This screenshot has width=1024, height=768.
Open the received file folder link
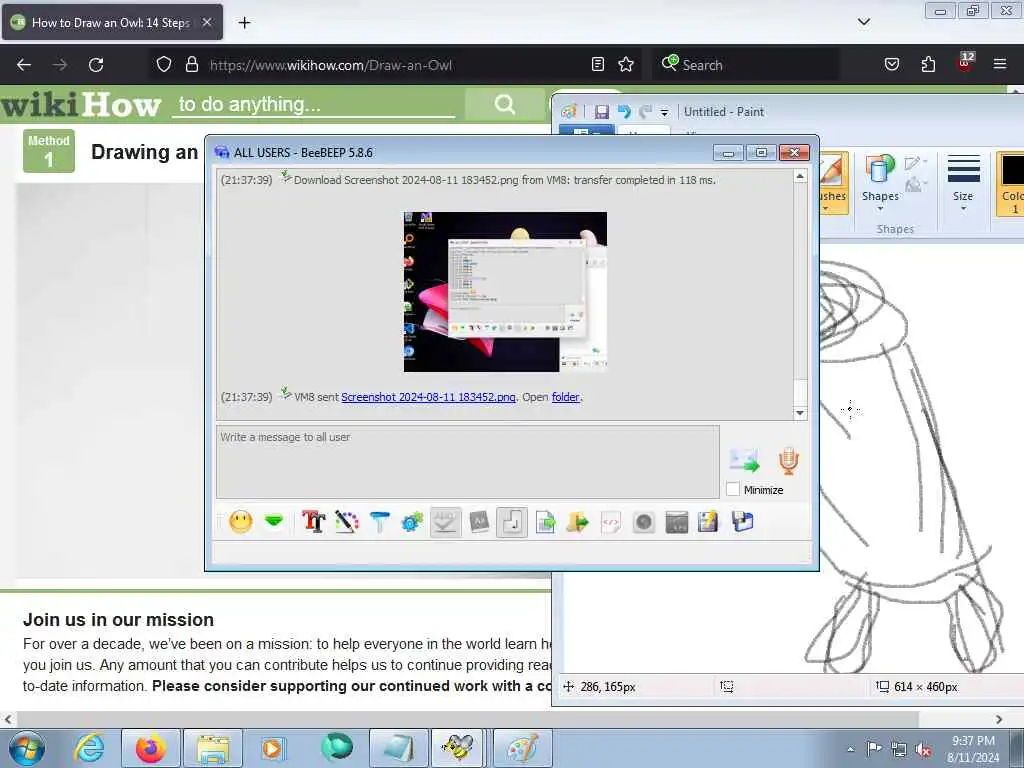pyautogui.click(x=566, y=397)
